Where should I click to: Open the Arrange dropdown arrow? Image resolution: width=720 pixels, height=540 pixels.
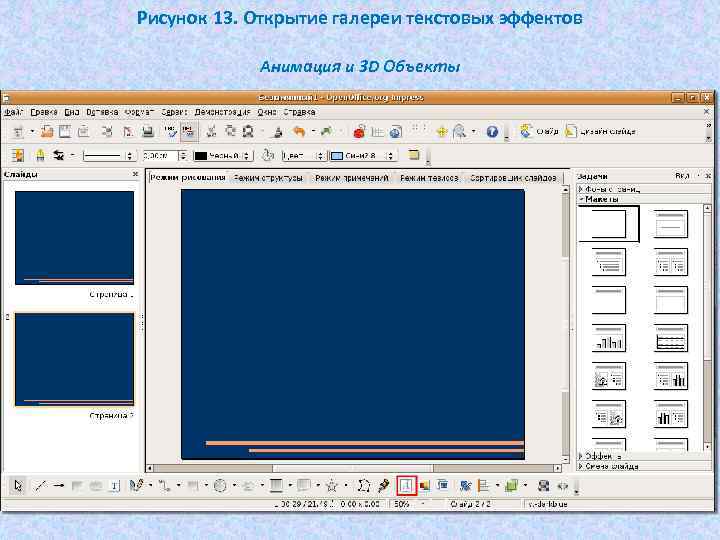[x=526, y=485]
